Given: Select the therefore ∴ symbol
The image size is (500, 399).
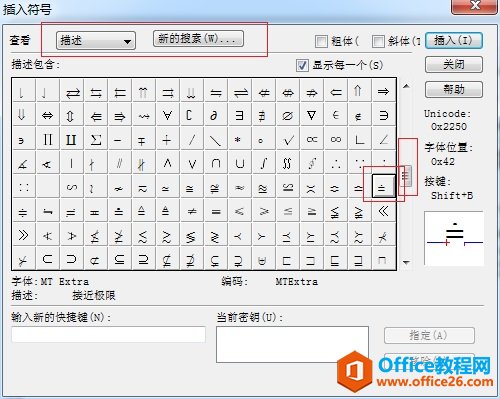Looking at the screenshot, I should (x=335, y=163).
